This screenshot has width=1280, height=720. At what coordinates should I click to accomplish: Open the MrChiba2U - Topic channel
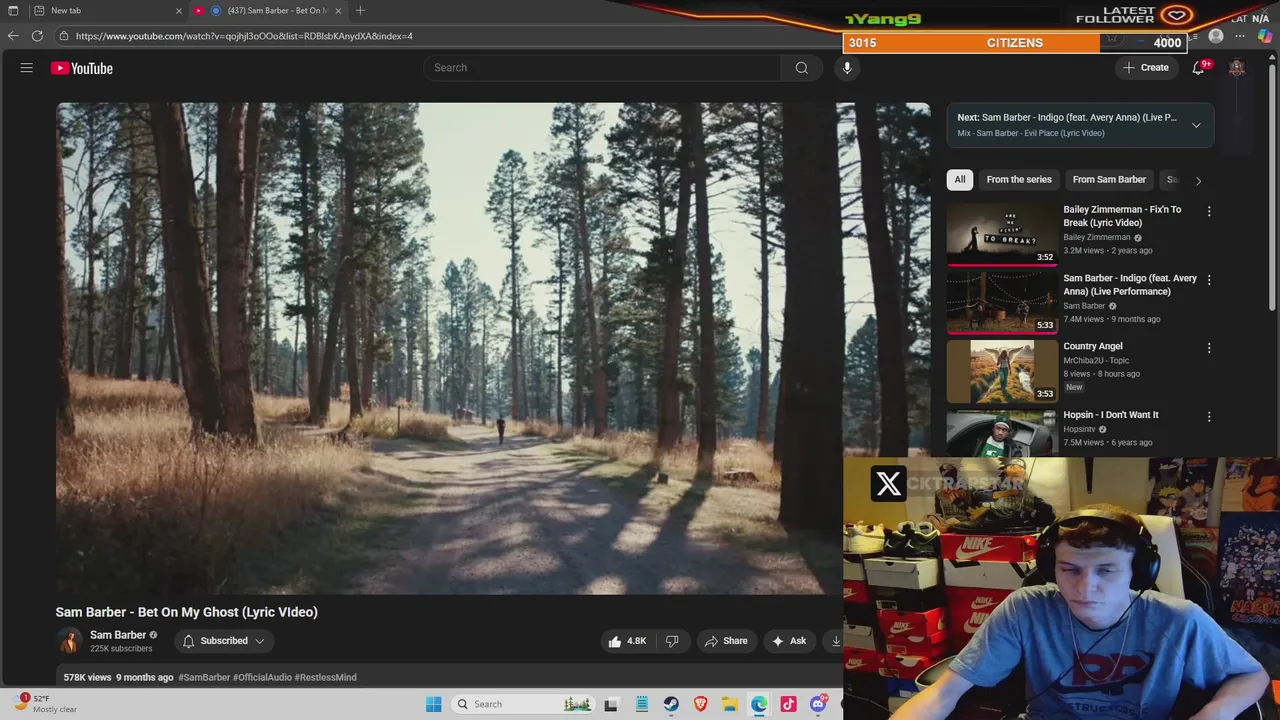pyautogui.click(x=1096, y=360)
